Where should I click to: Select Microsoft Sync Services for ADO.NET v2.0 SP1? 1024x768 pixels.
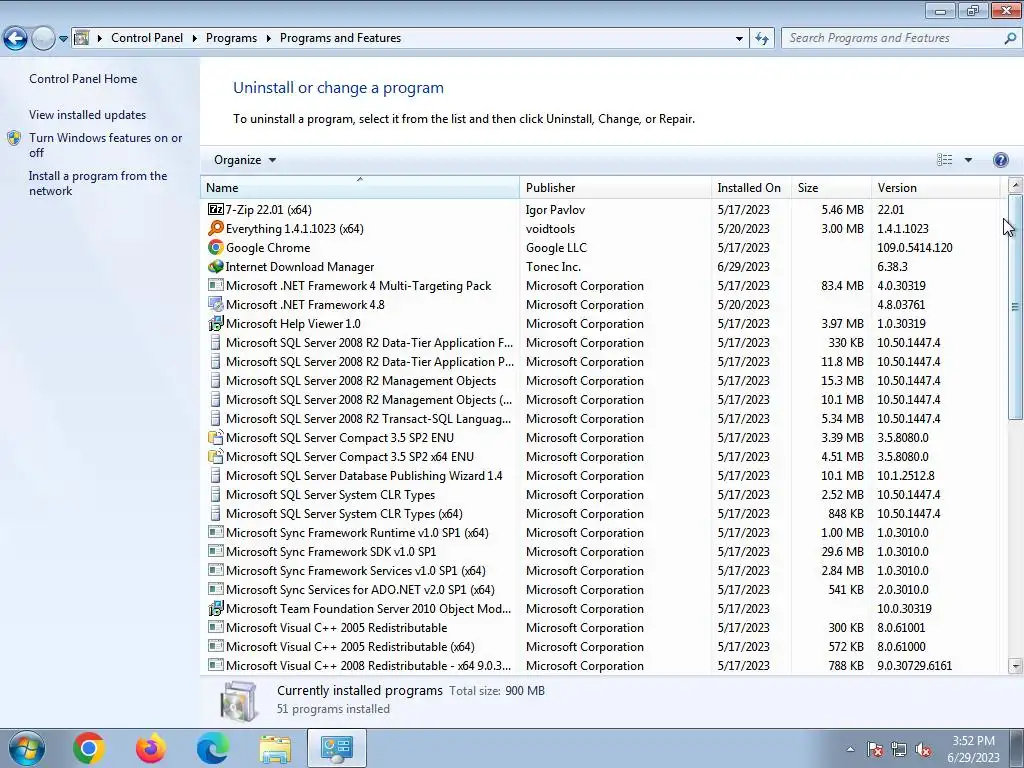point(600,590)
